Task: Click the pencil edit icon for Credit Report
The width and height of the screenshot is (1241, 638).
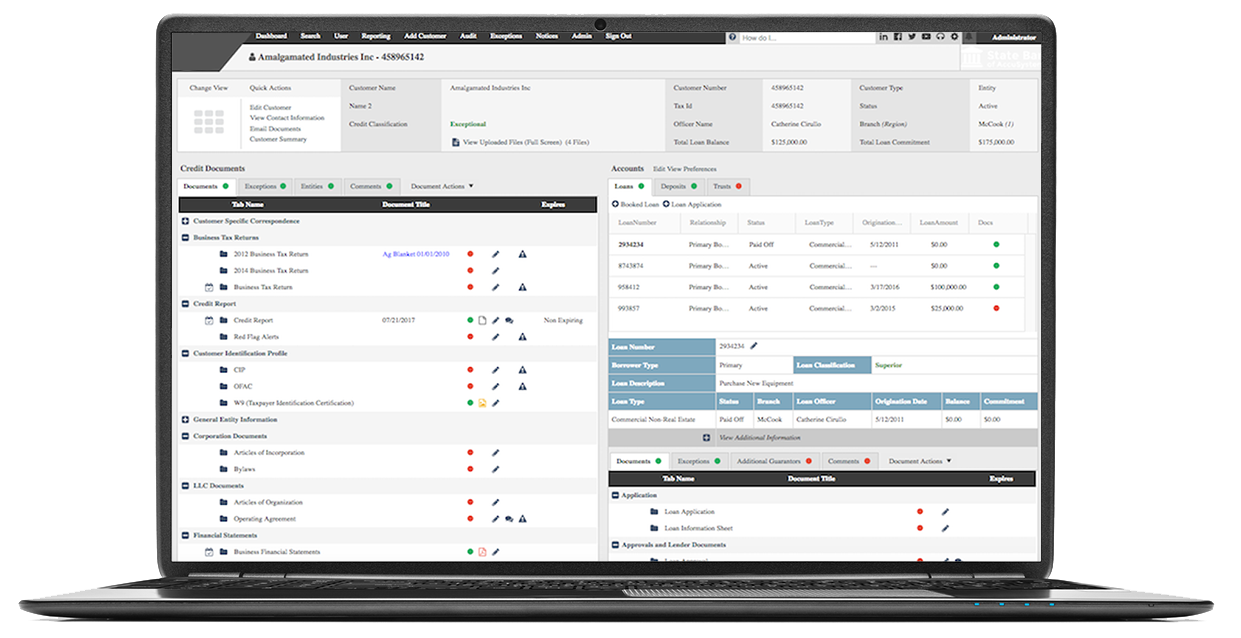Action: (x=495, y=321)
